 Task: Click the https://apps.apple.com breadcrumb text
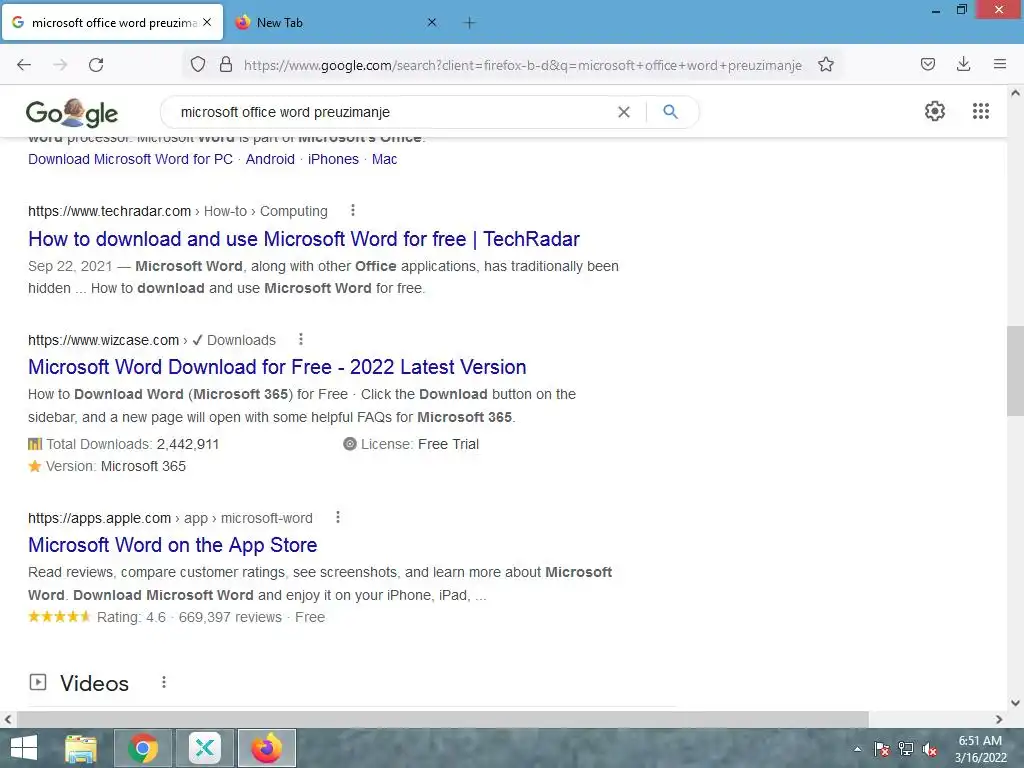[99, 518]
